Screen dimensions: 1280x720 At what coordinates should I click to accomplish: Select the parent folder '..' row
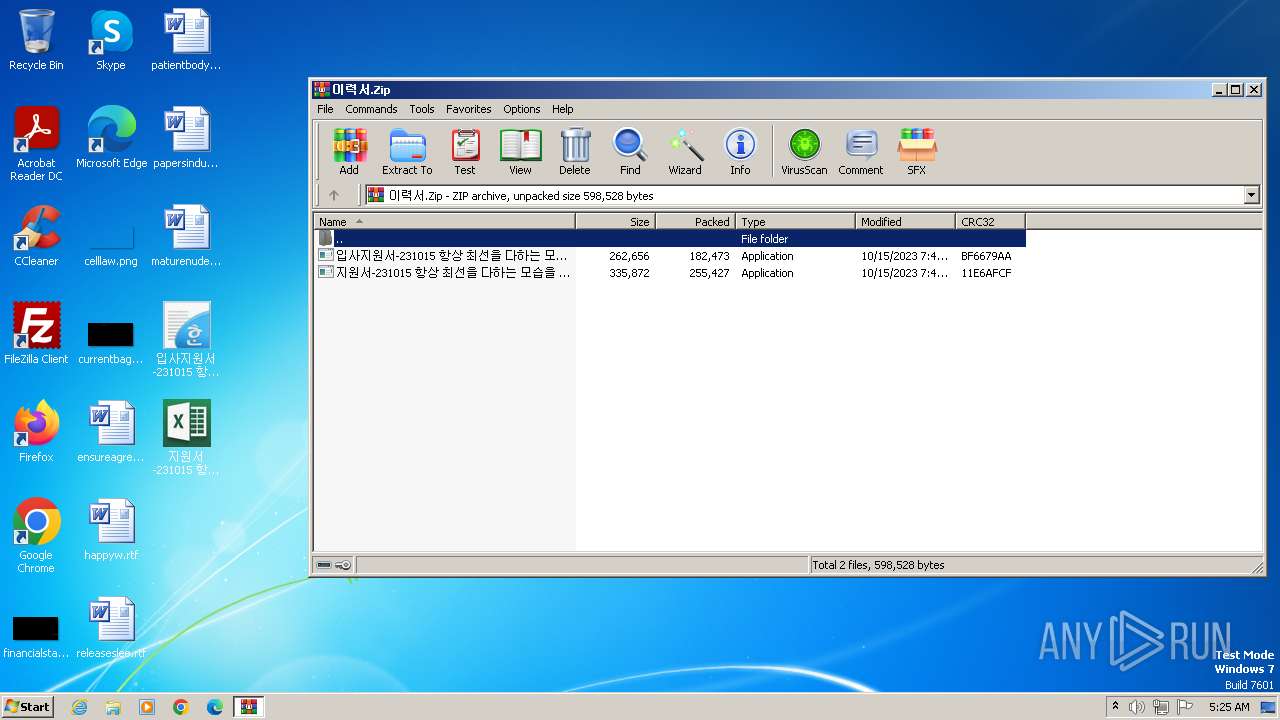pyautogui.click(x=670, y=239)
